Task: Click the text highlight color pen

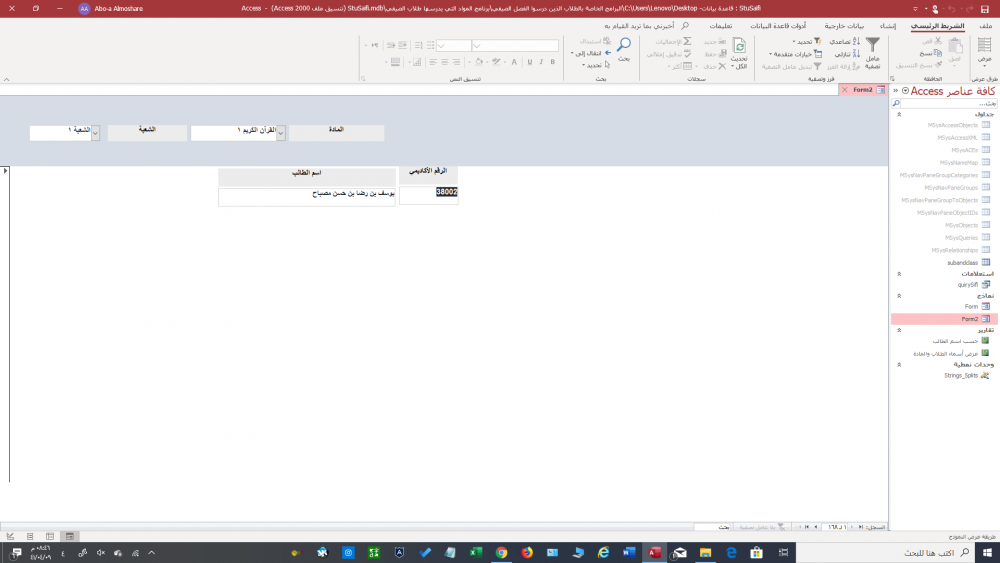Action: click(496, 62)
